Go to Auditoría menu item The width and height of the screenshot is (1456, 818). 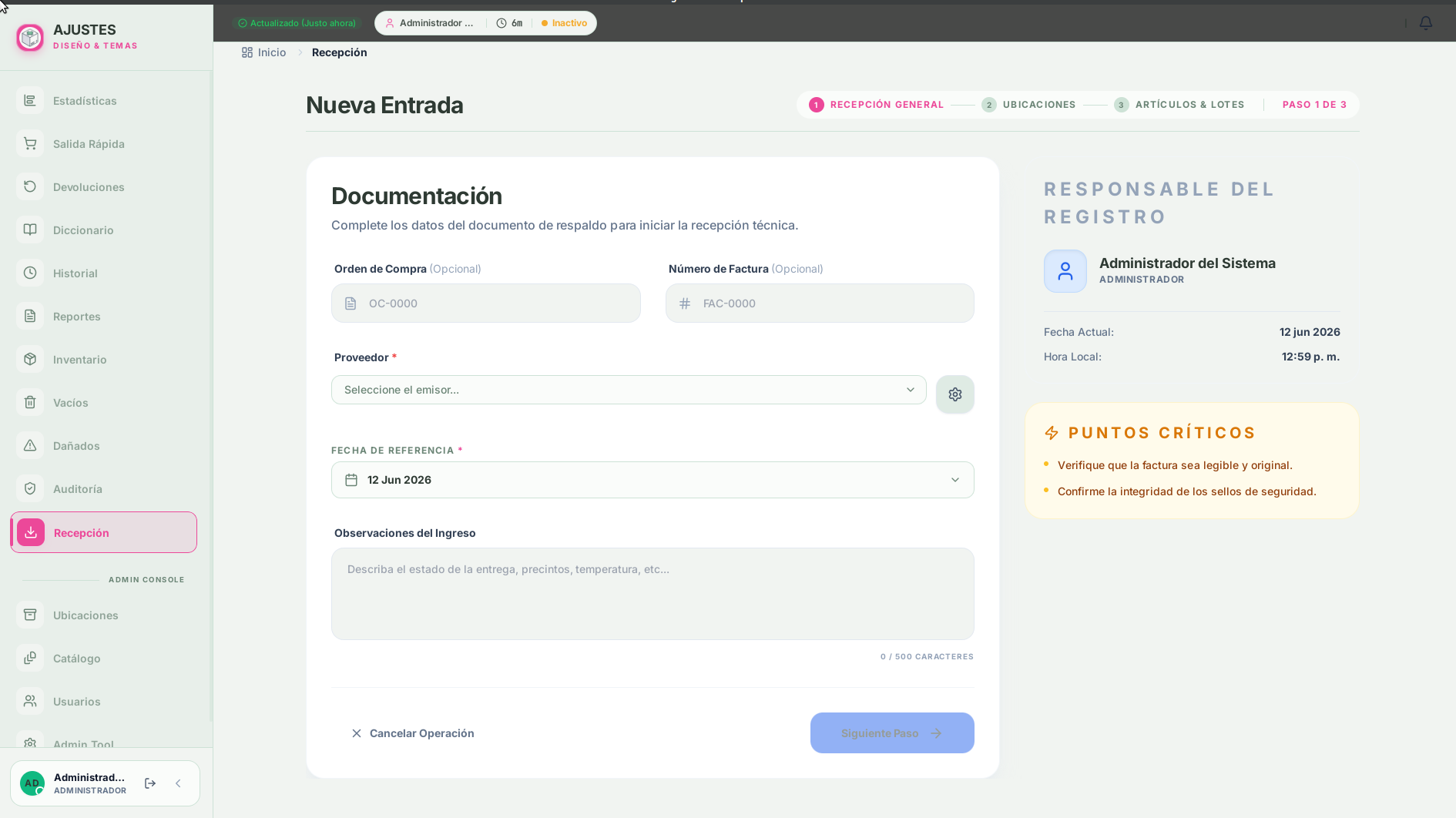coord(104,489)
